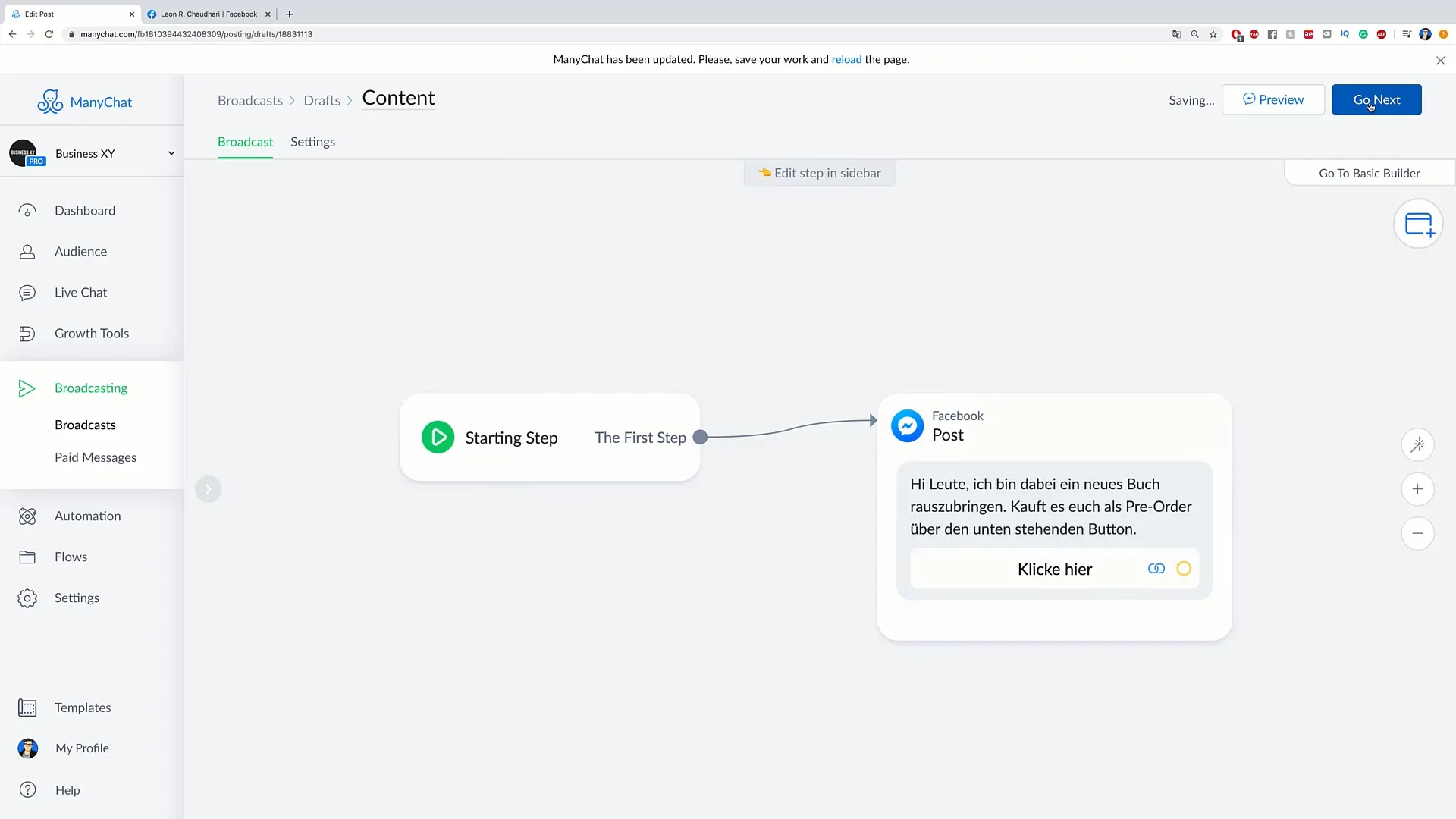Open Chrome profile avatar menu
1456x819 pixels.
point(1425,34)
